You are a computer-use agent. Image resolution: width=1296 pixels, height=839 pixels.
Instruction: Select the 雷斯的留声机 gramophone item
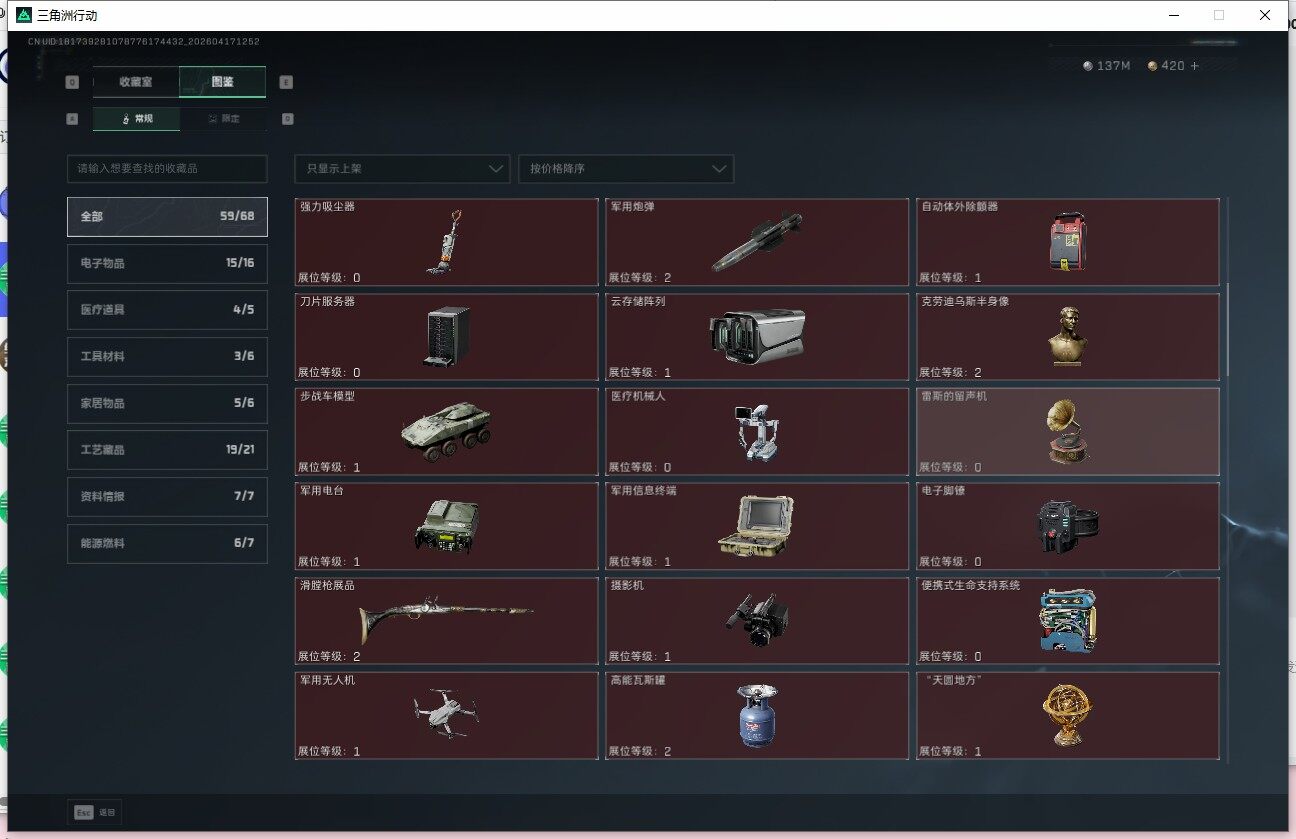coord(1067,432)
